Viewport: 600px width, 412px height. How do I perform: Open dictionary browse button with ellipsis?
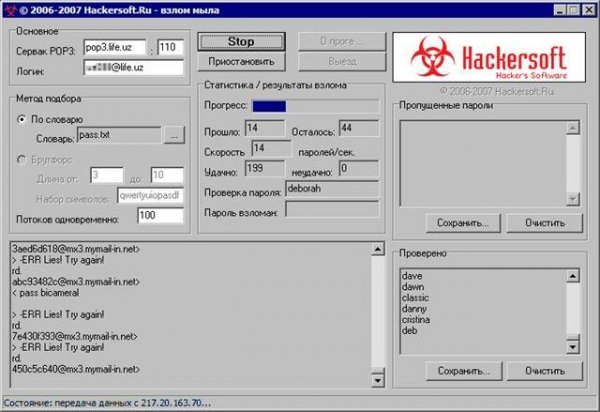(x=174, y=135)
